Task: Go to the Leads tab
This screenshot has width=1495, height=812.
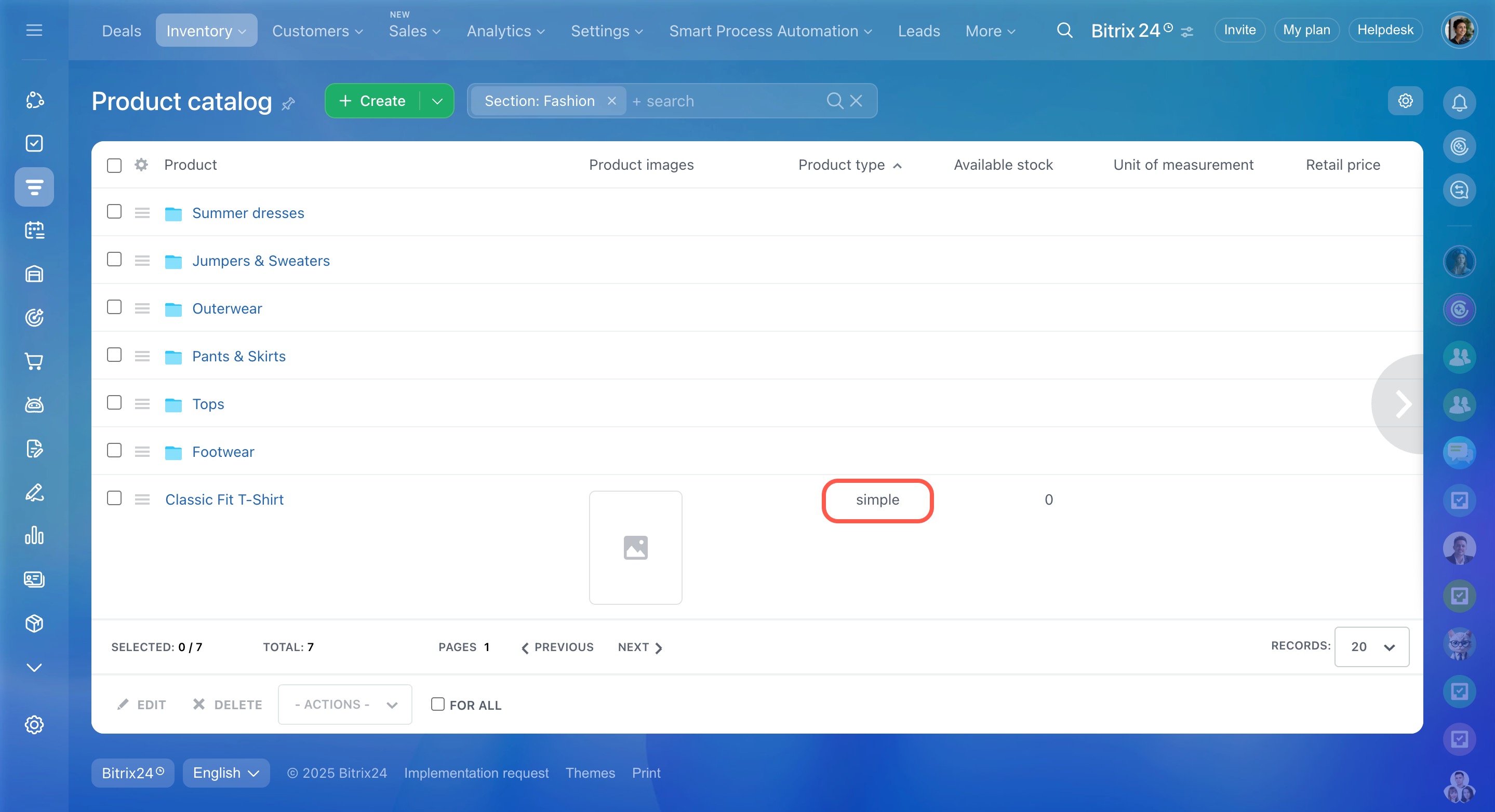Action: tap(919, 31)
